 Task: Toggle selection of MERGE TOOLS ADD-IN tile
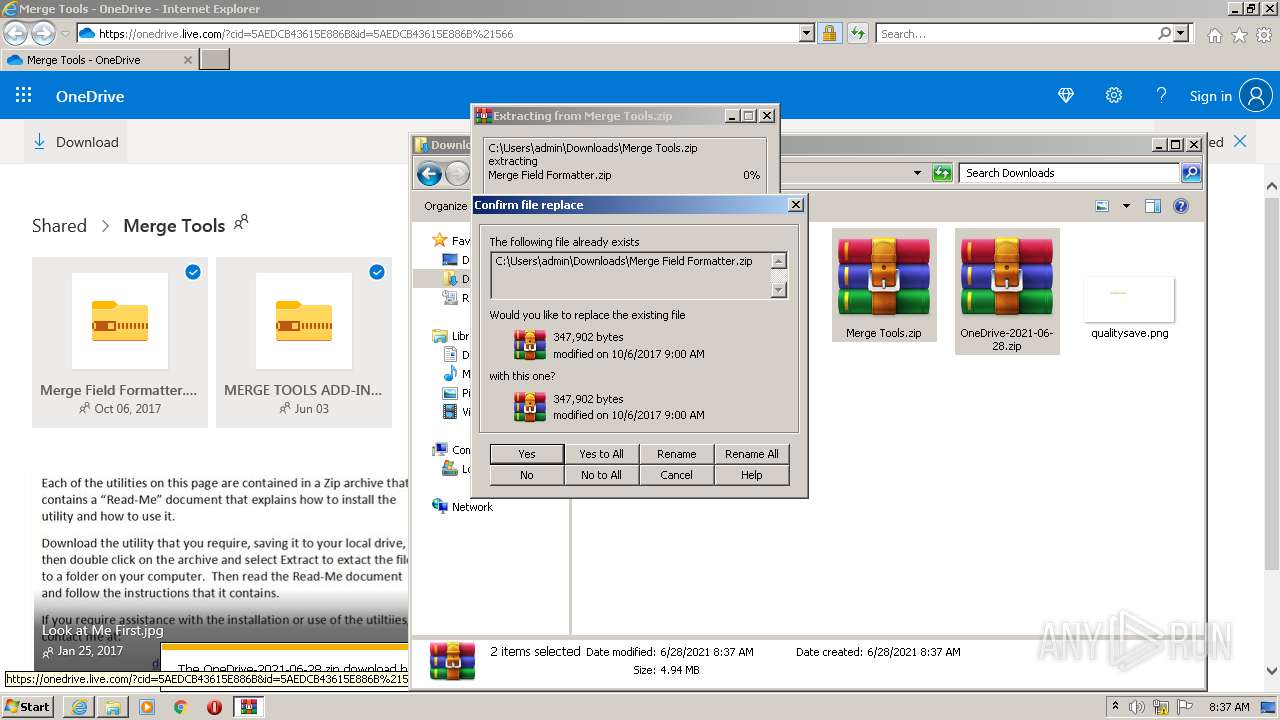[377, 272]
